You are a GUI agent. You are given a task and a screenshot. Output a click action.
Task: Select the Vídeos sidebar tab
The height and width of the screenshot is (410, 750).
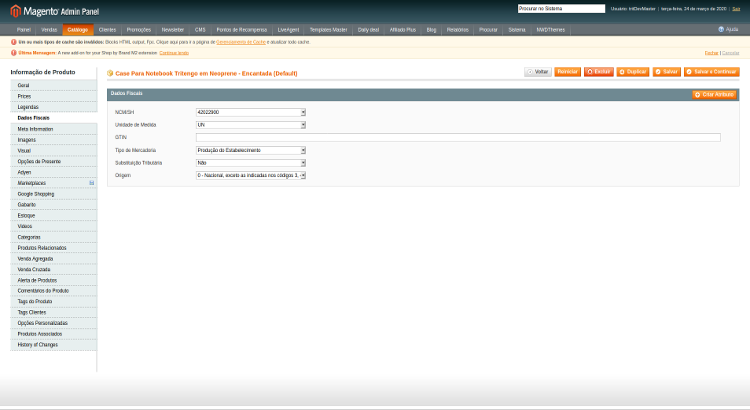pos(54,226)
